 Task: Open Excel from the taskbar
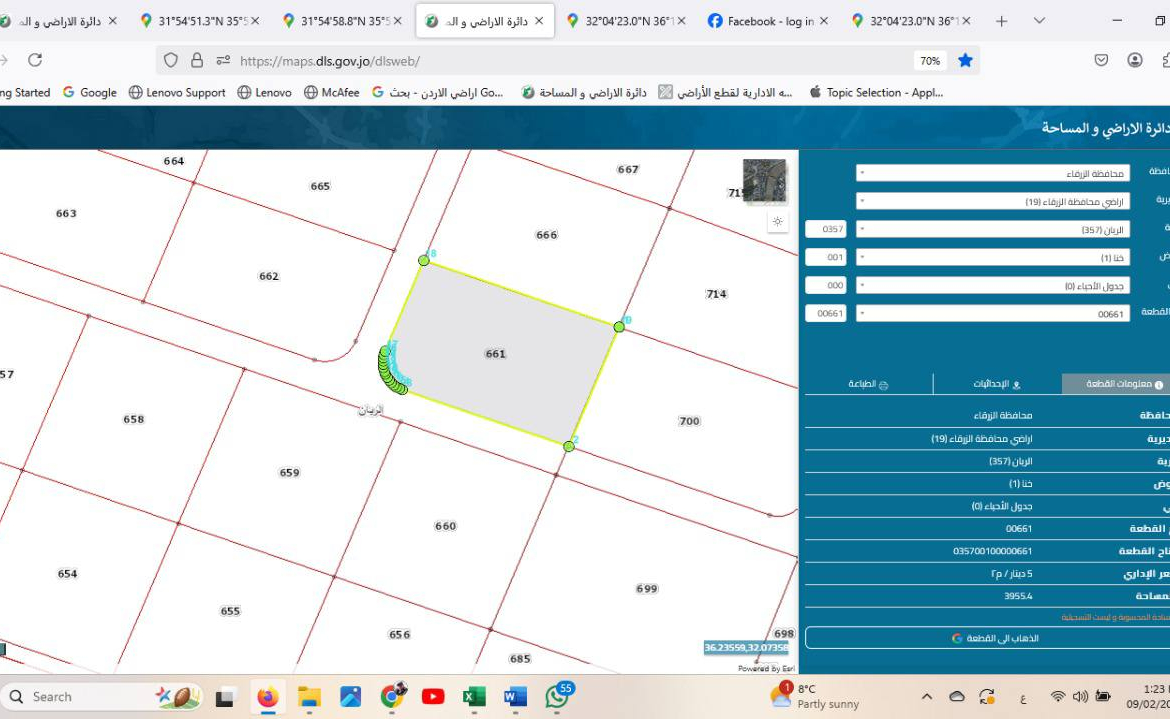[474, 697]
